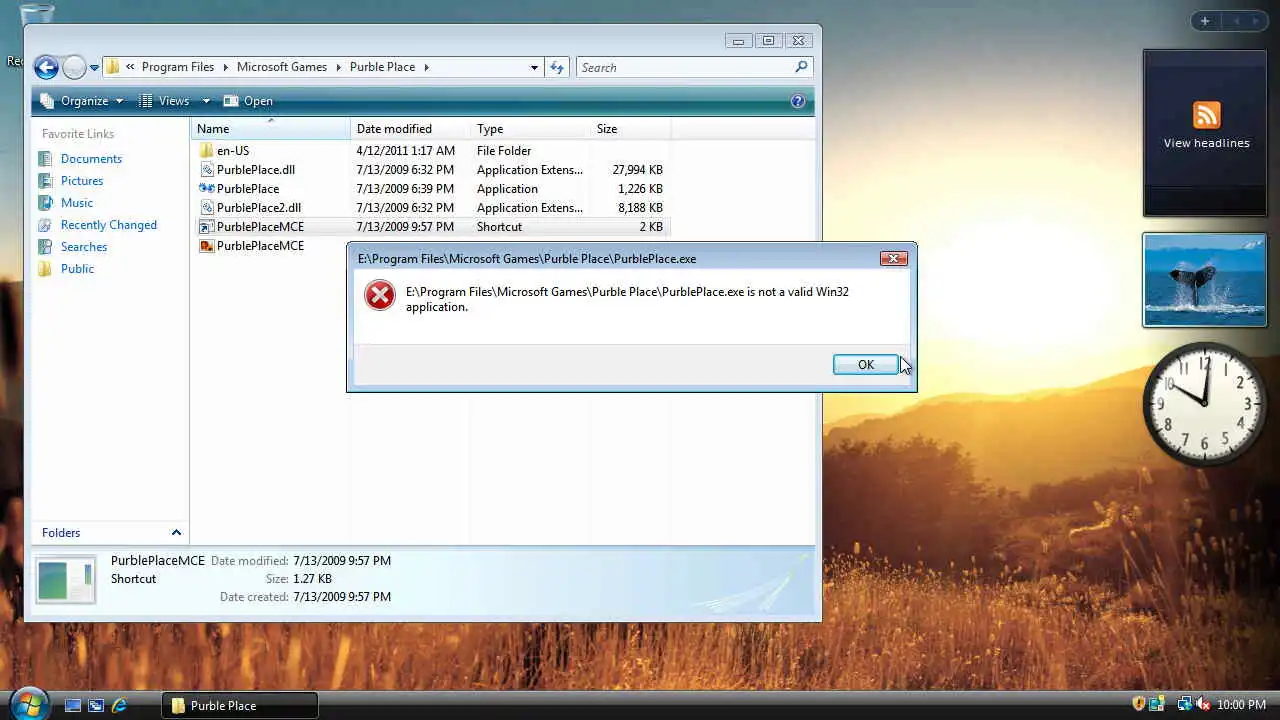The width and height of the screenshot is (1280, 720).
Task: Click the 1,226 KB size cell
Action: 640,189
